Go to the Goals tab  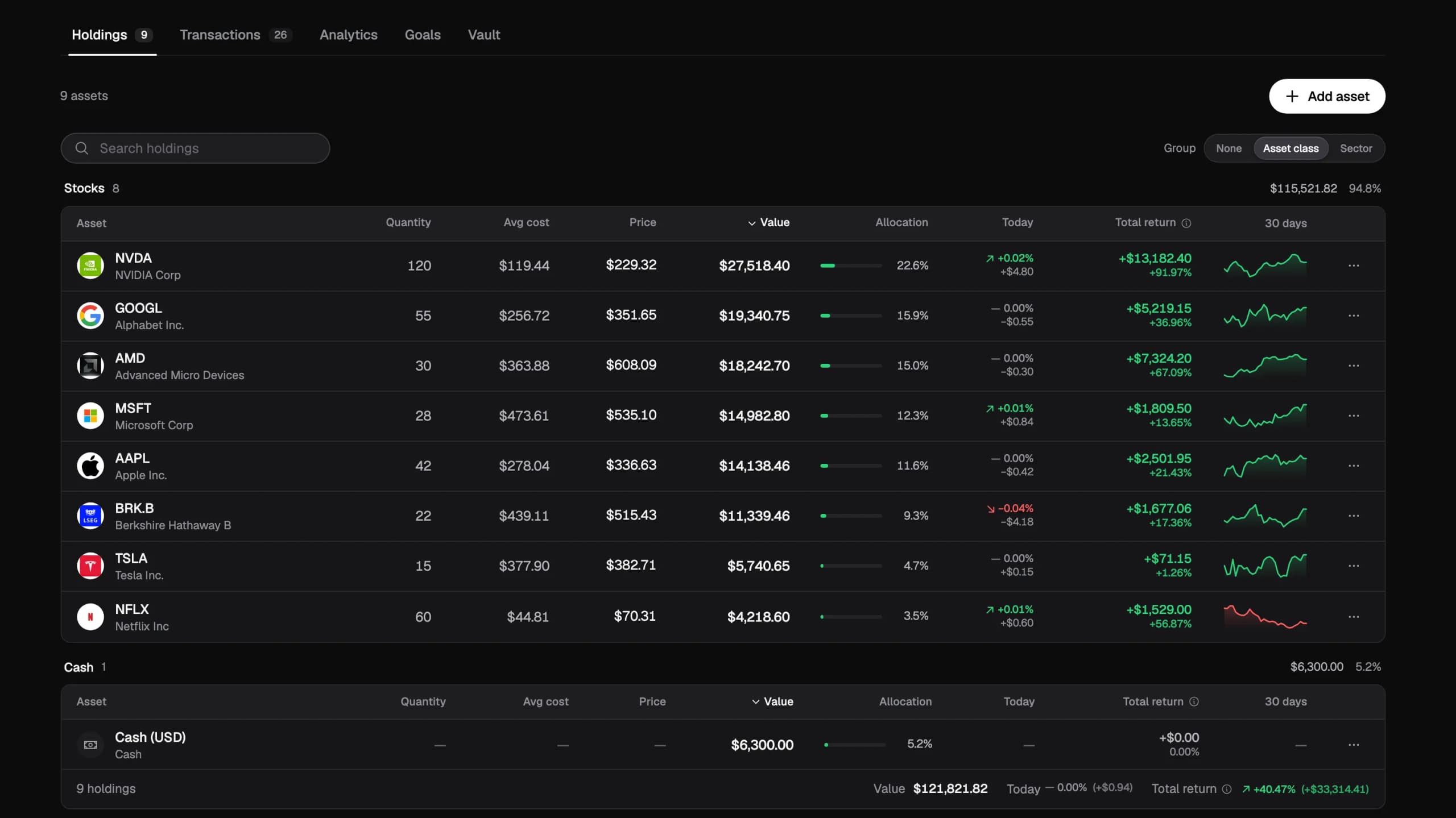coord(423,35)
